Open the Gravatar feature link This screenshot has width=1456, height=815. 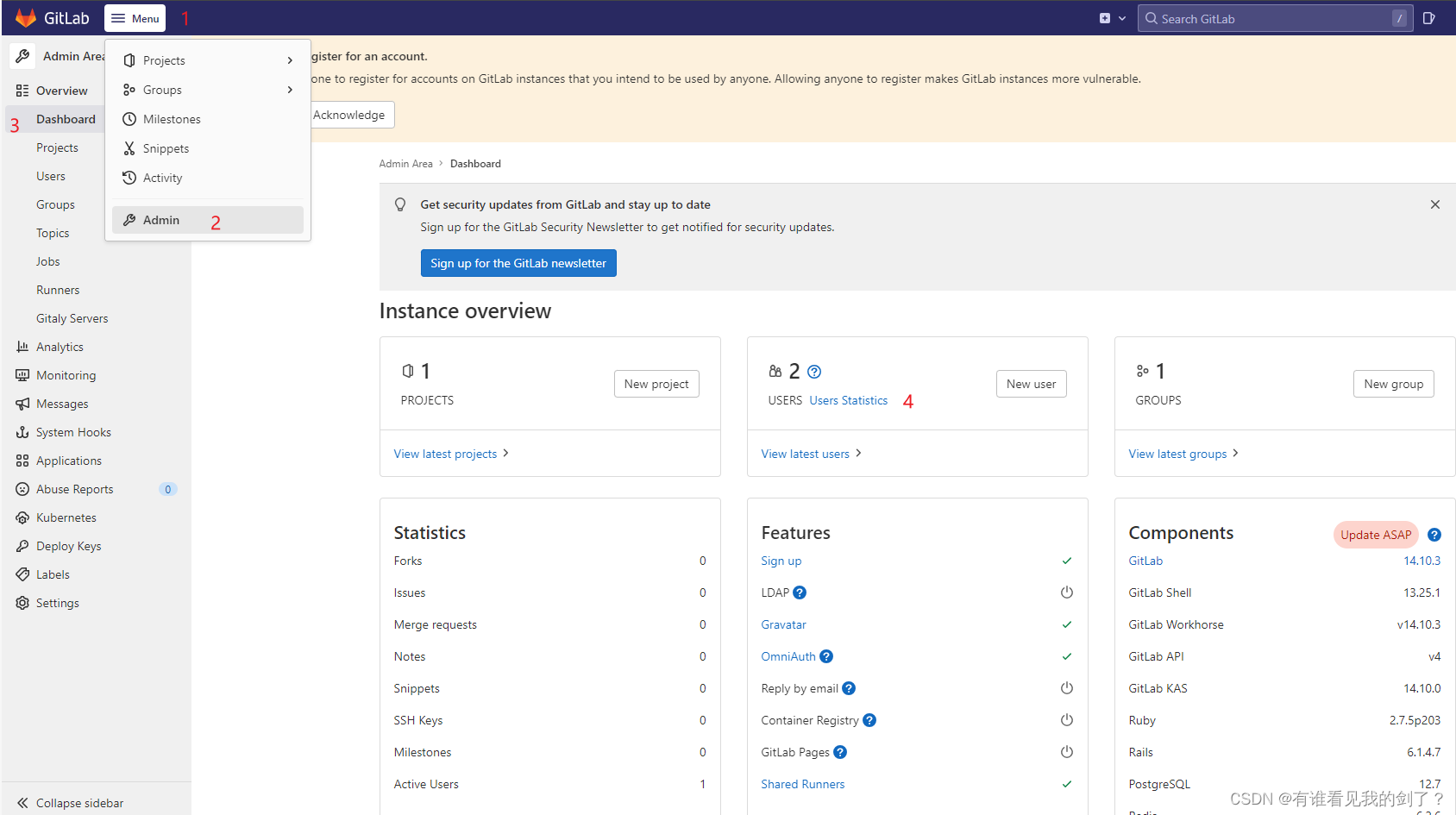tap(783, 624)
